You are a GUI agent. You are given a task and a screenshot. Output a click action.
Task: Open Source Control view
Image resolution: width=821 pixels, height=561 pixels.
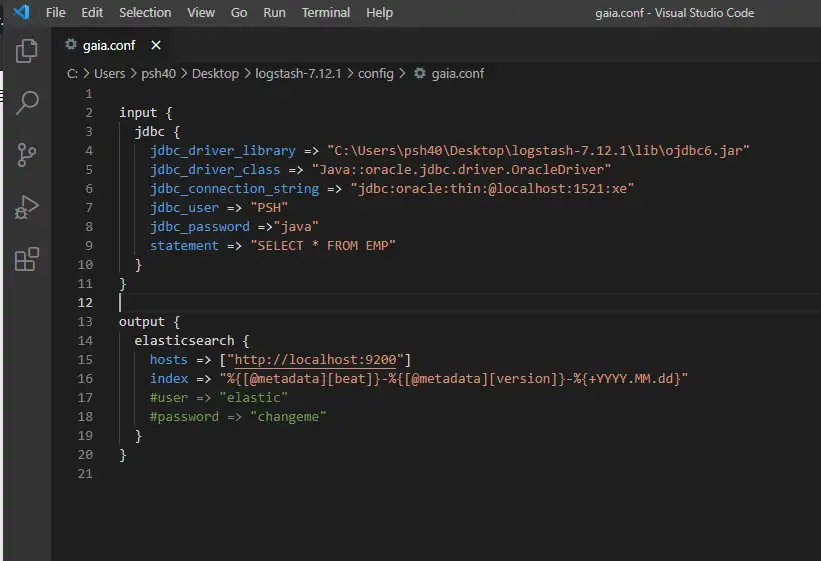pos(27,155)
